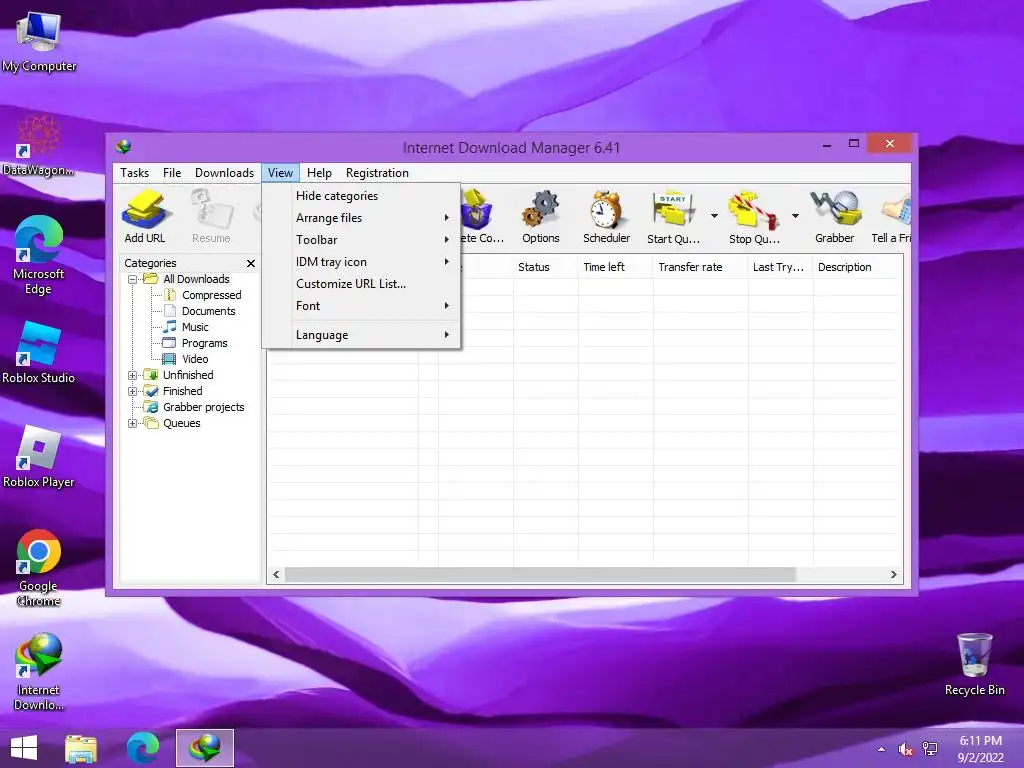This screenshot has height=768, width=1024.
Task: Open the Scheduler clock icon
Action: [x=606, y=217]
